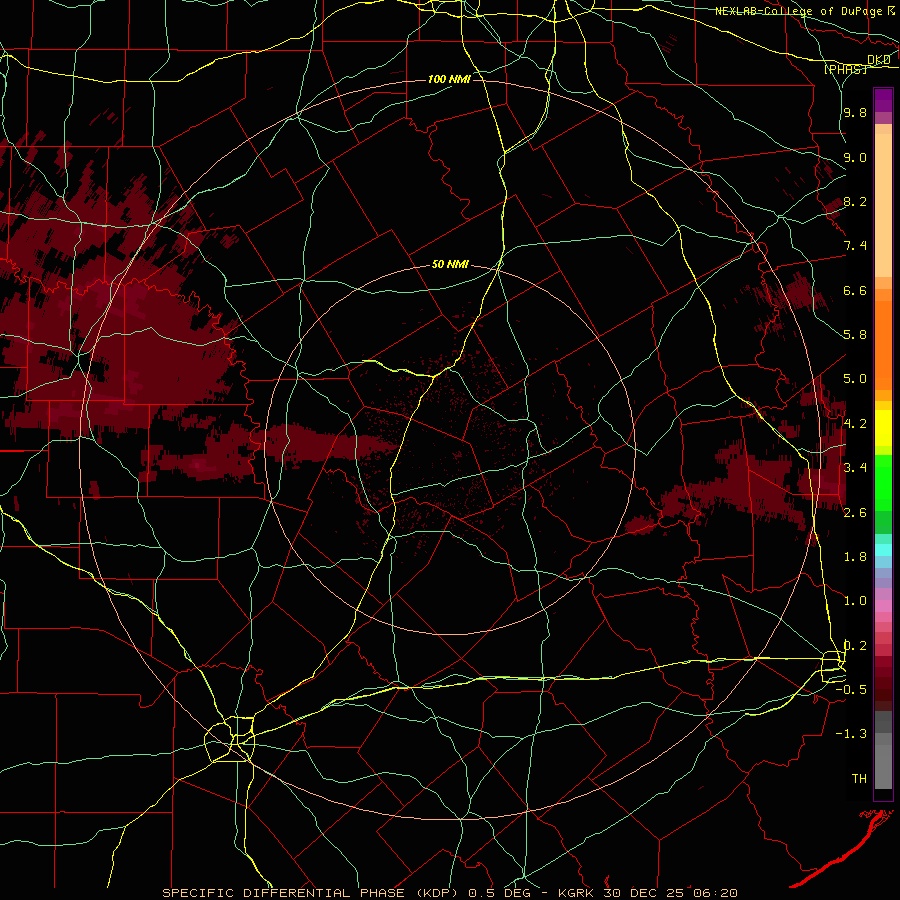This screenshot has width=900, height=900.
Task: Click the TH threshold label on the scale
Action: (859, 779)
